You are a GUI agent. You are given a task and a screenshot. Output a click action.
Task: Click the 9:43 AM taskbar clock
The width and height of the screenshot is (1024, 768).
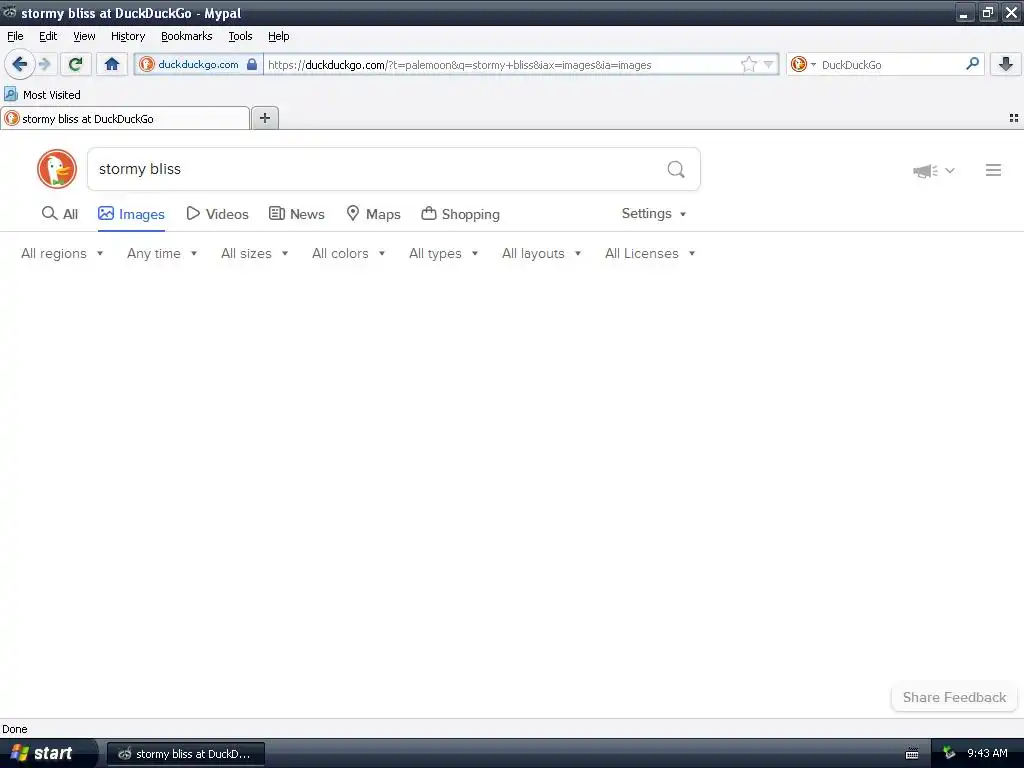[987, 753]
